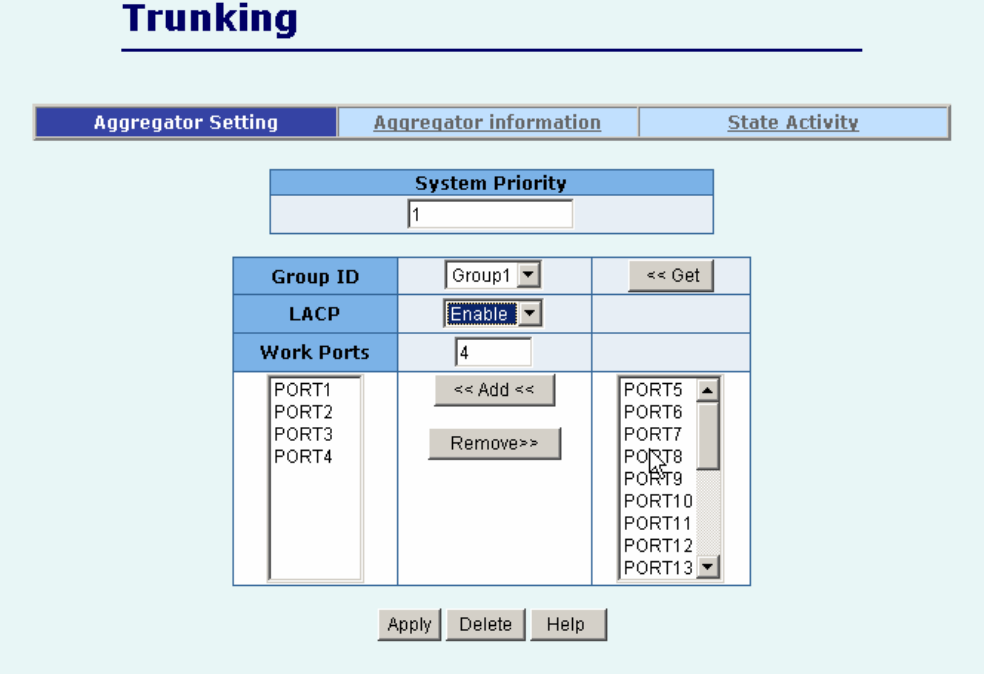Switch to Aggregator information tab
The image size is (984, 674).
[x=487, y=123]
